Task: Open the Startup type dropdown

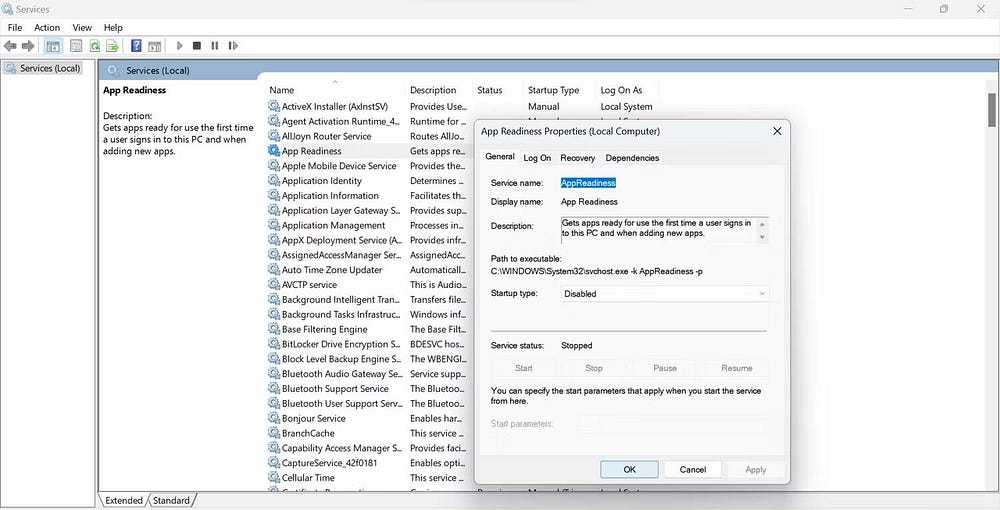Action: pos(665,294)
